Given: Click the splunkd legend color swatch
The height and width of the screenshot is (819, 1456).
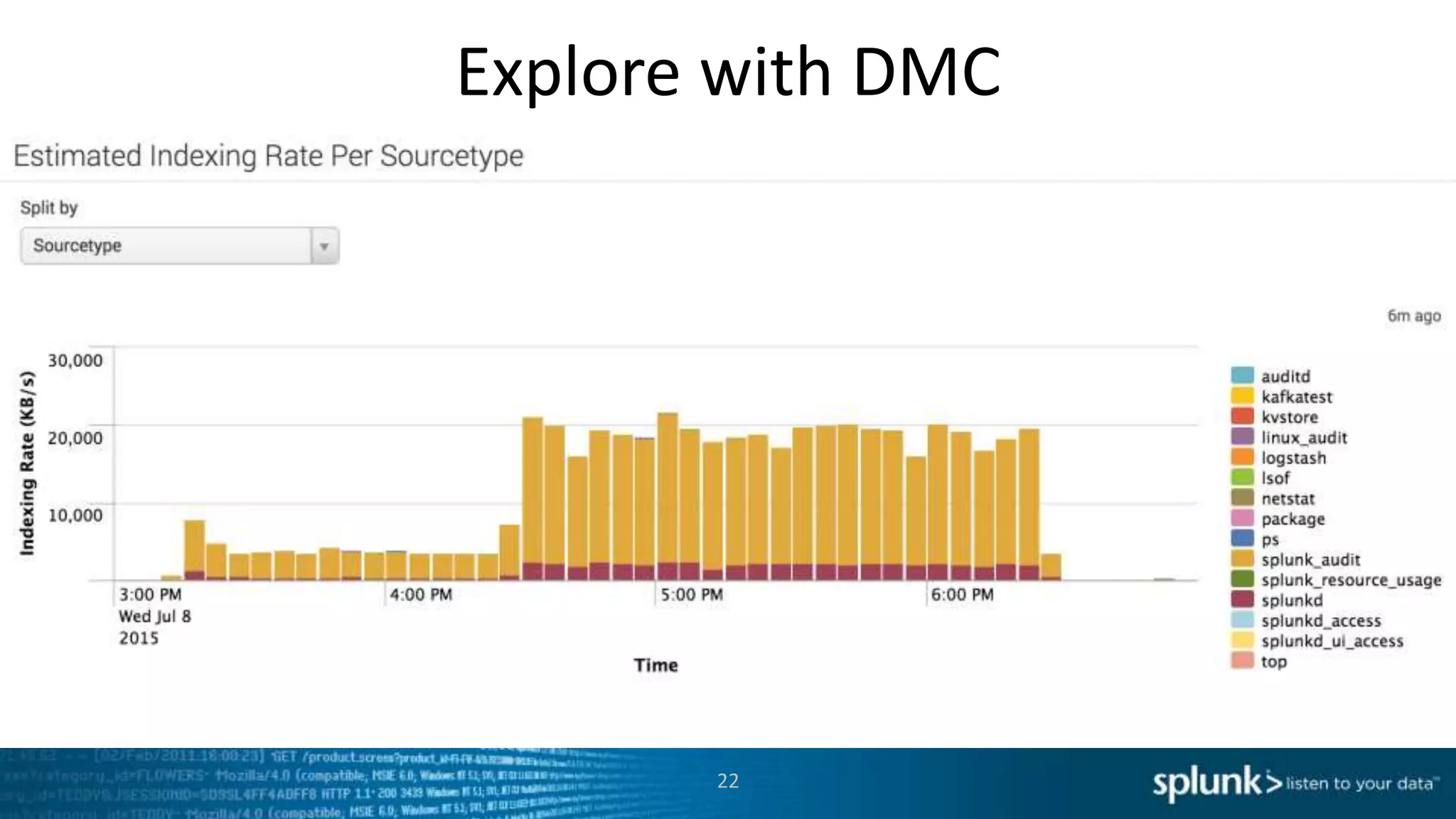Looking at the screenshot, I should [x=1242, y=599].
